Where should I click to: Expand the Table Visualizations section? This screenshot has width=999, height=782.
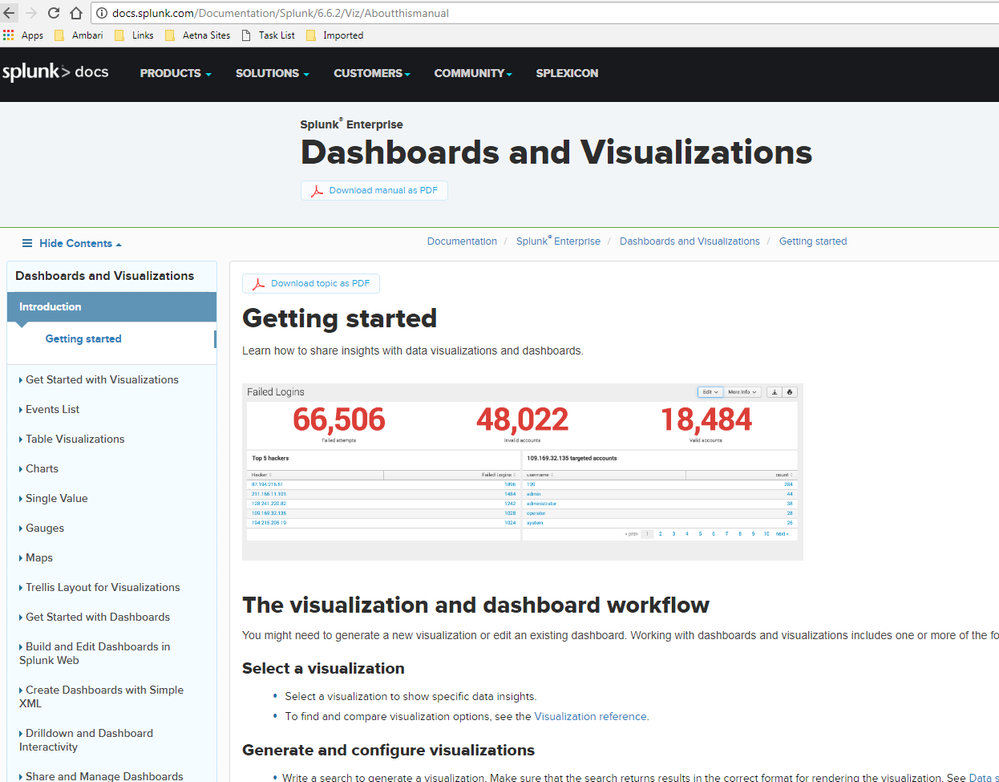tap(71, 439)
